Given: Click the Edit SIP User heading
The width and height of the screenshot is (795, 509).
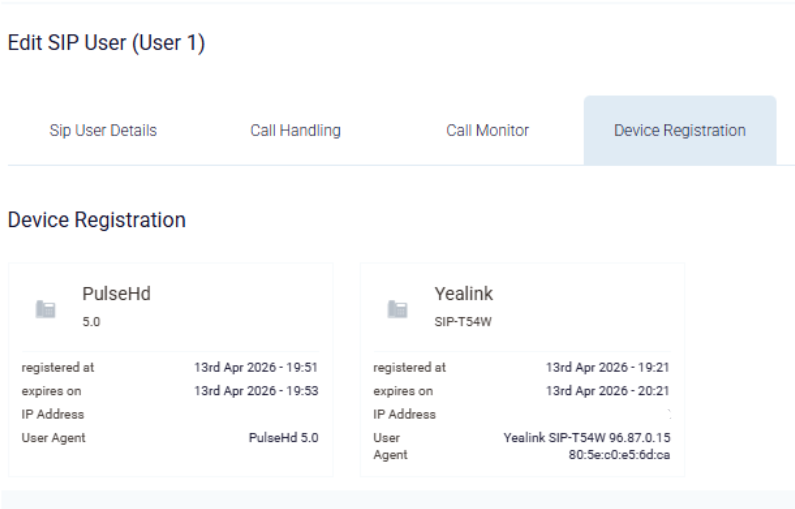Looking at the screenshot, I should (x=106, y=43).
